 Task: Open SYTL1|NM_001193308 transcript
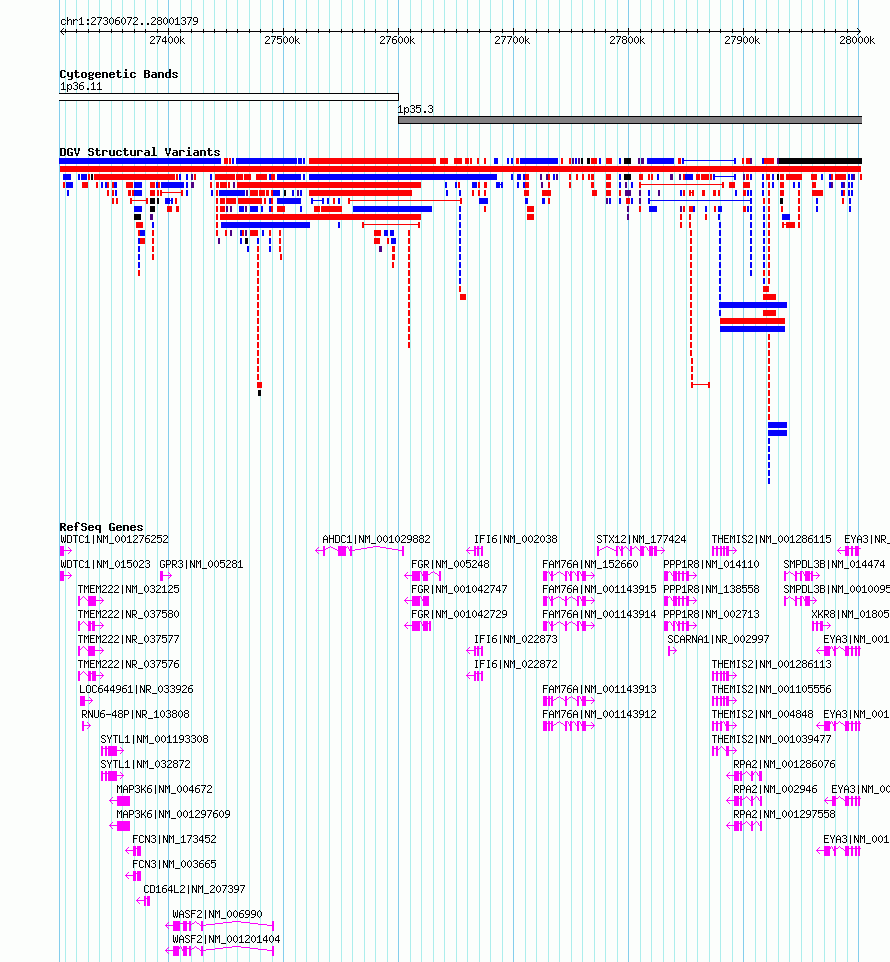[x=155, y=739]
